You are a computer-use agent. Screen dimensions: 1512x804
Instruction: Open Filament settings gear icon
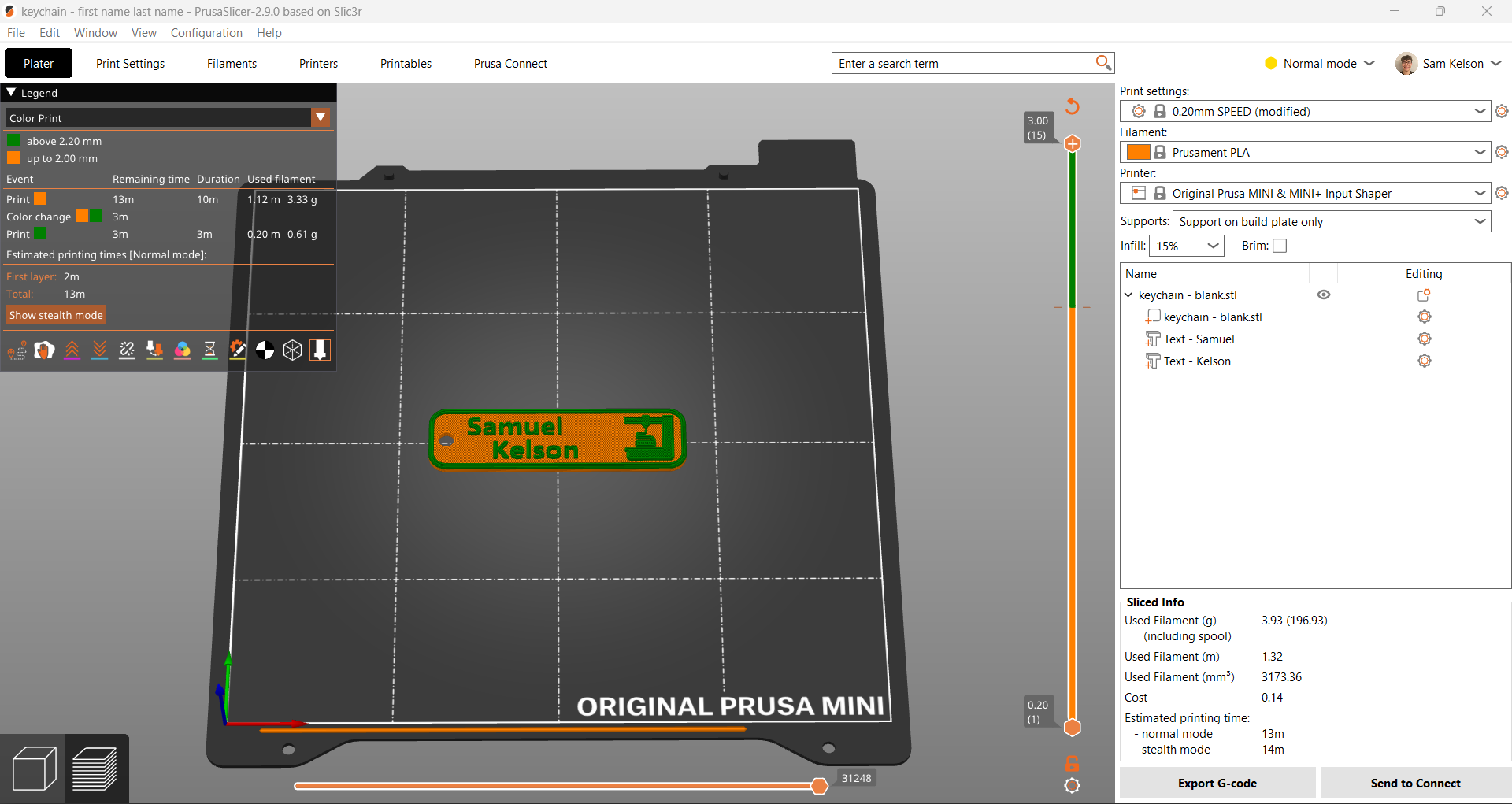[x=1502, y=152]
